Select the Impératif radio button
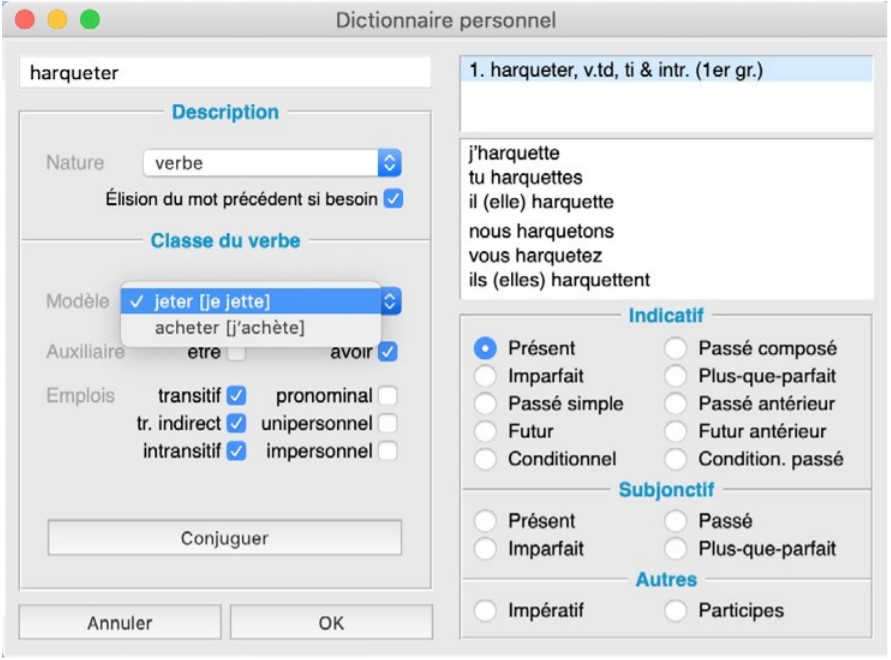The image size is (891, 660). coord(486,610)
